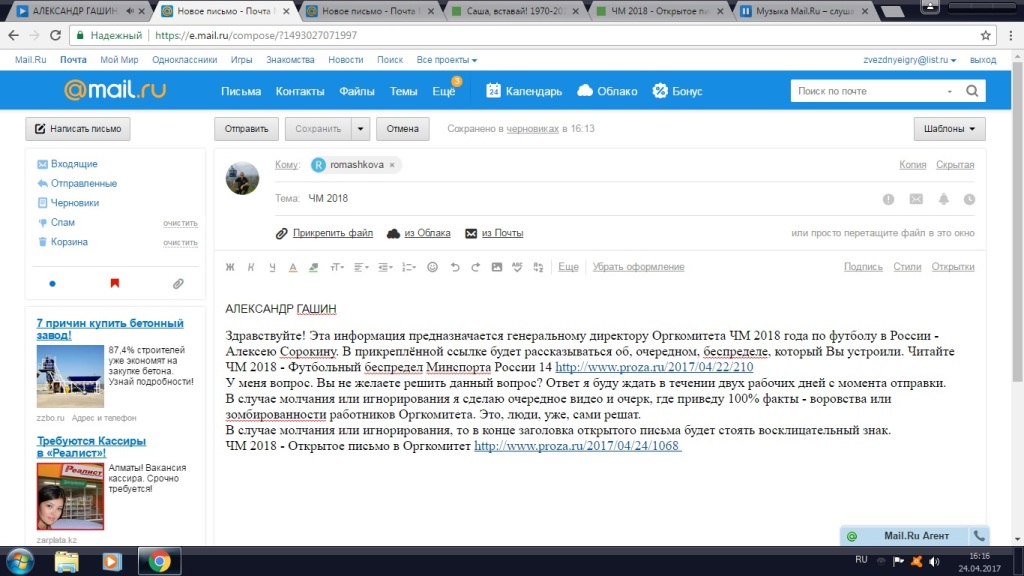This screenshot has width=1024, height=576.
Task: Run the ABC spell check
Action: point(517,267)
